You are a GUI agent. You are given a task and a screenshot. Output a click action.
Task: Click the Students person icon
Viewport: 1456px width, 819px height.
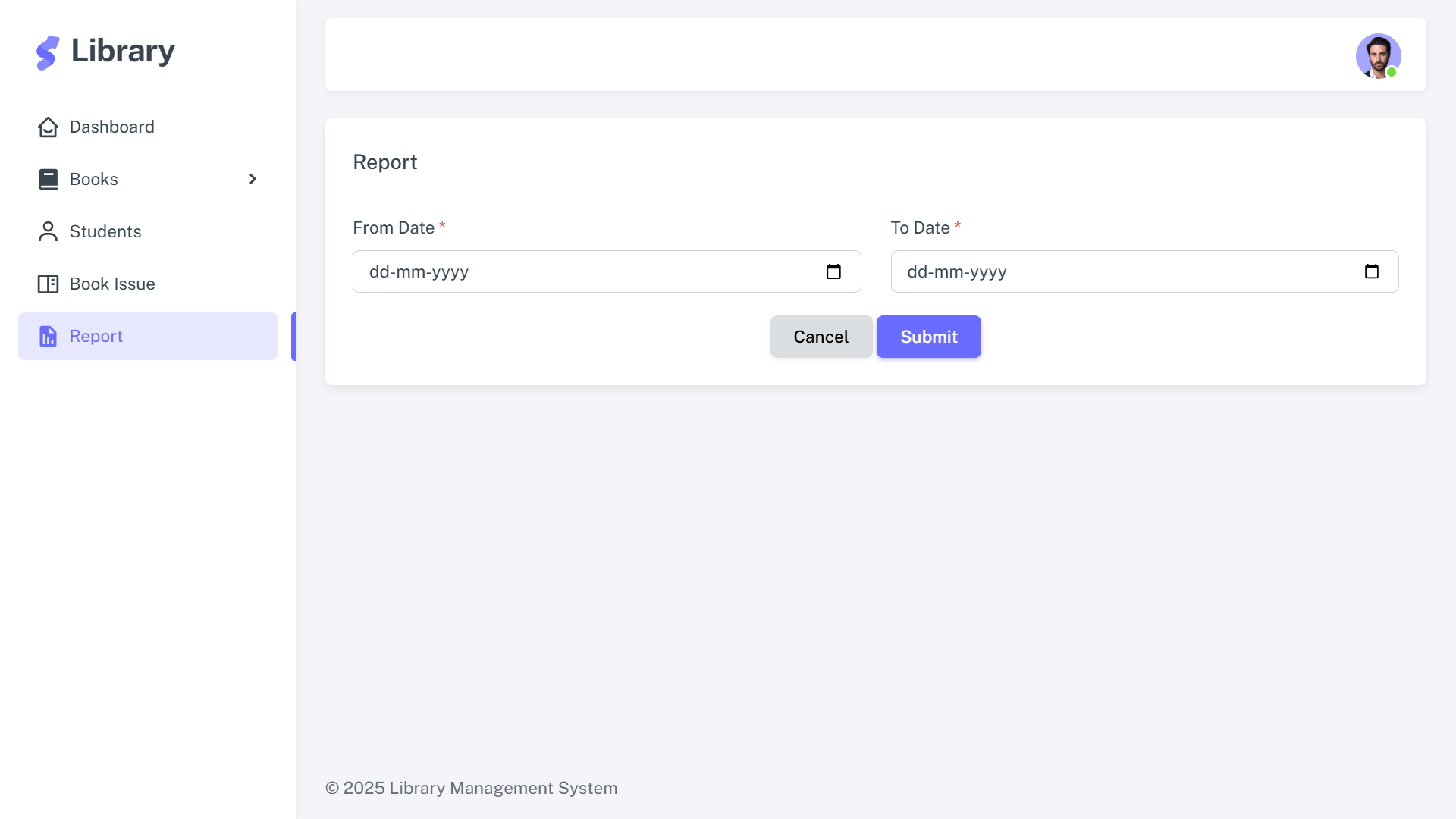click(x=48, y=231)
